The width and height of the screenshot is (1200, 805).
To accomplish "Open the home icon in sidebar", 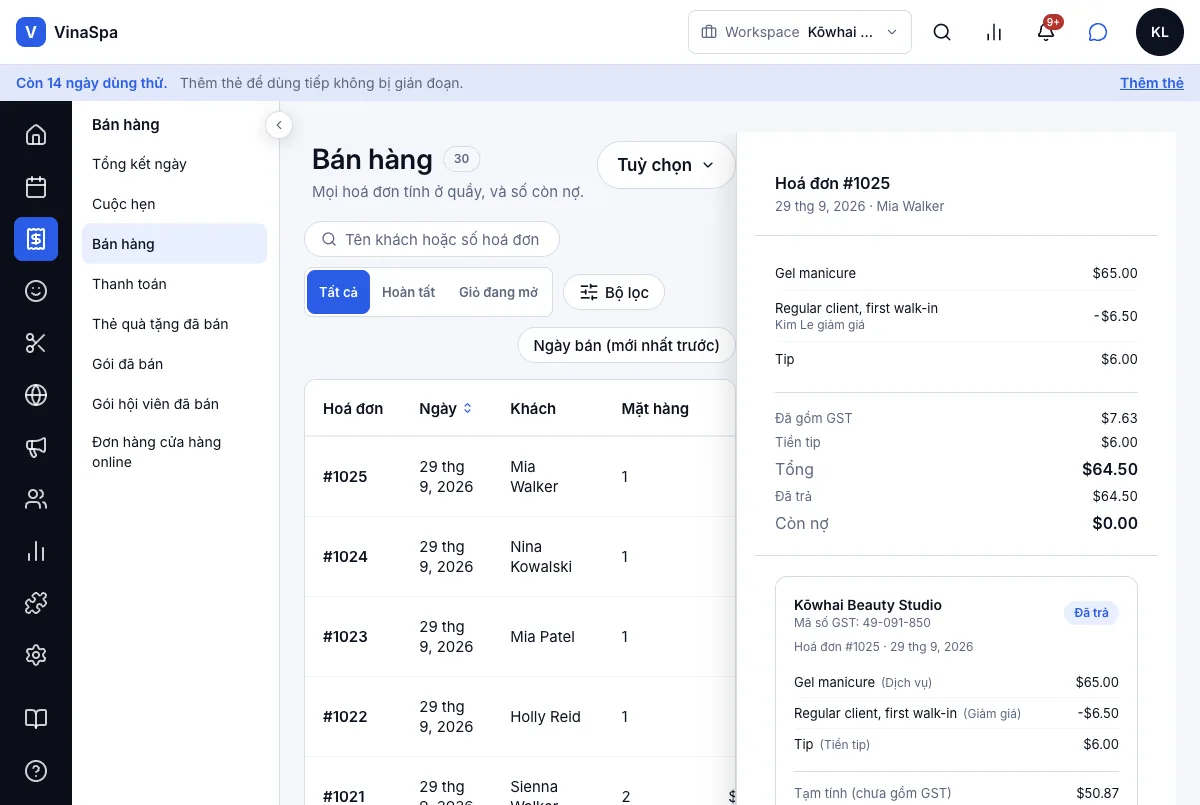I will coord(36,135).
